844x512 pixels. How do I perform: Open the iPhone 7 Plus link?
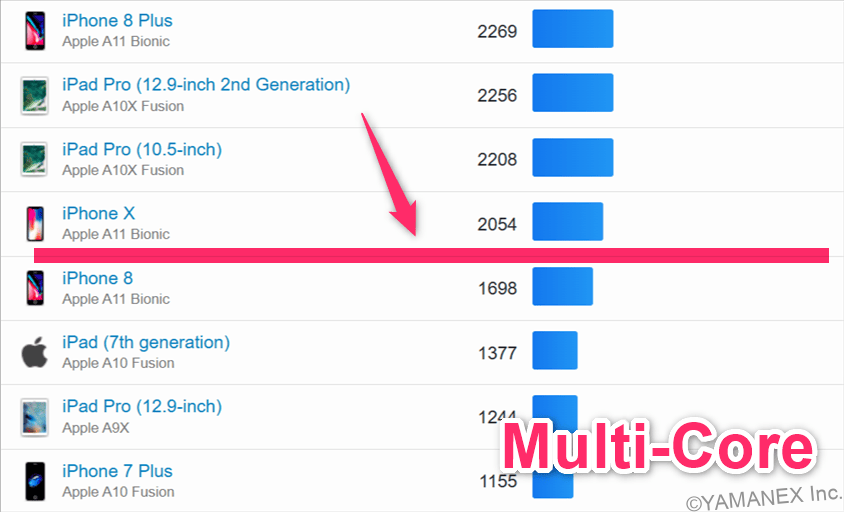coord(117,471)
